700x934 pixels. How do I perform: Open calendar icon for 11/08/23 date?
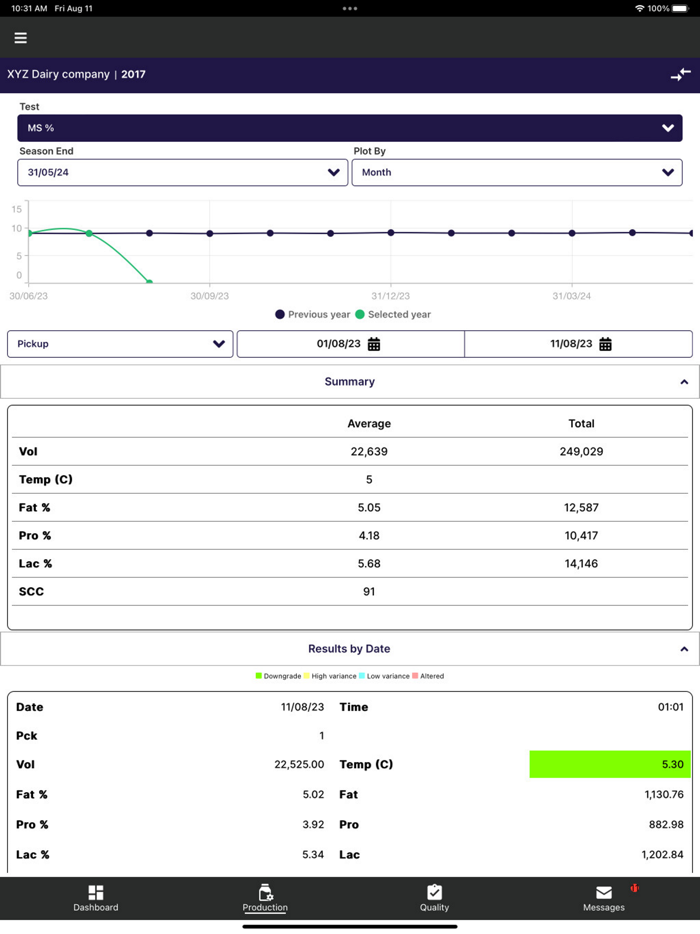click(605, 344)
